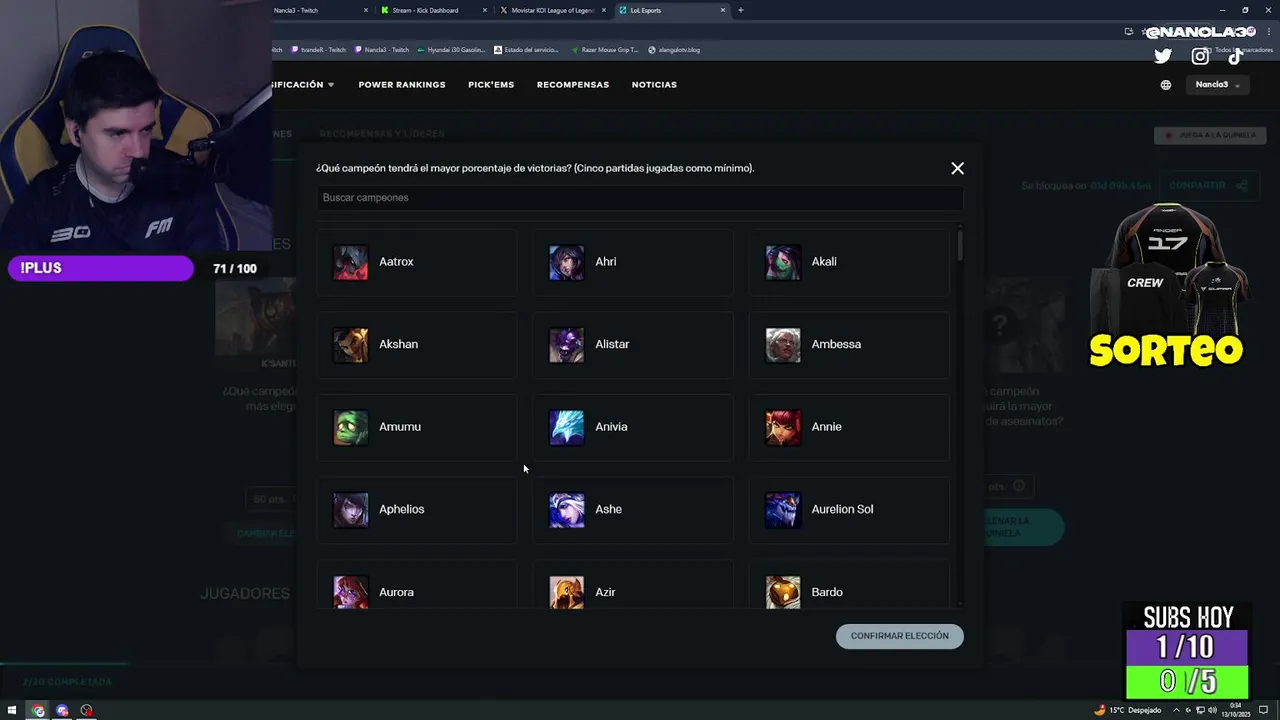
Task: Select Aphelios champion portrait
Action: tap(350, 509)
